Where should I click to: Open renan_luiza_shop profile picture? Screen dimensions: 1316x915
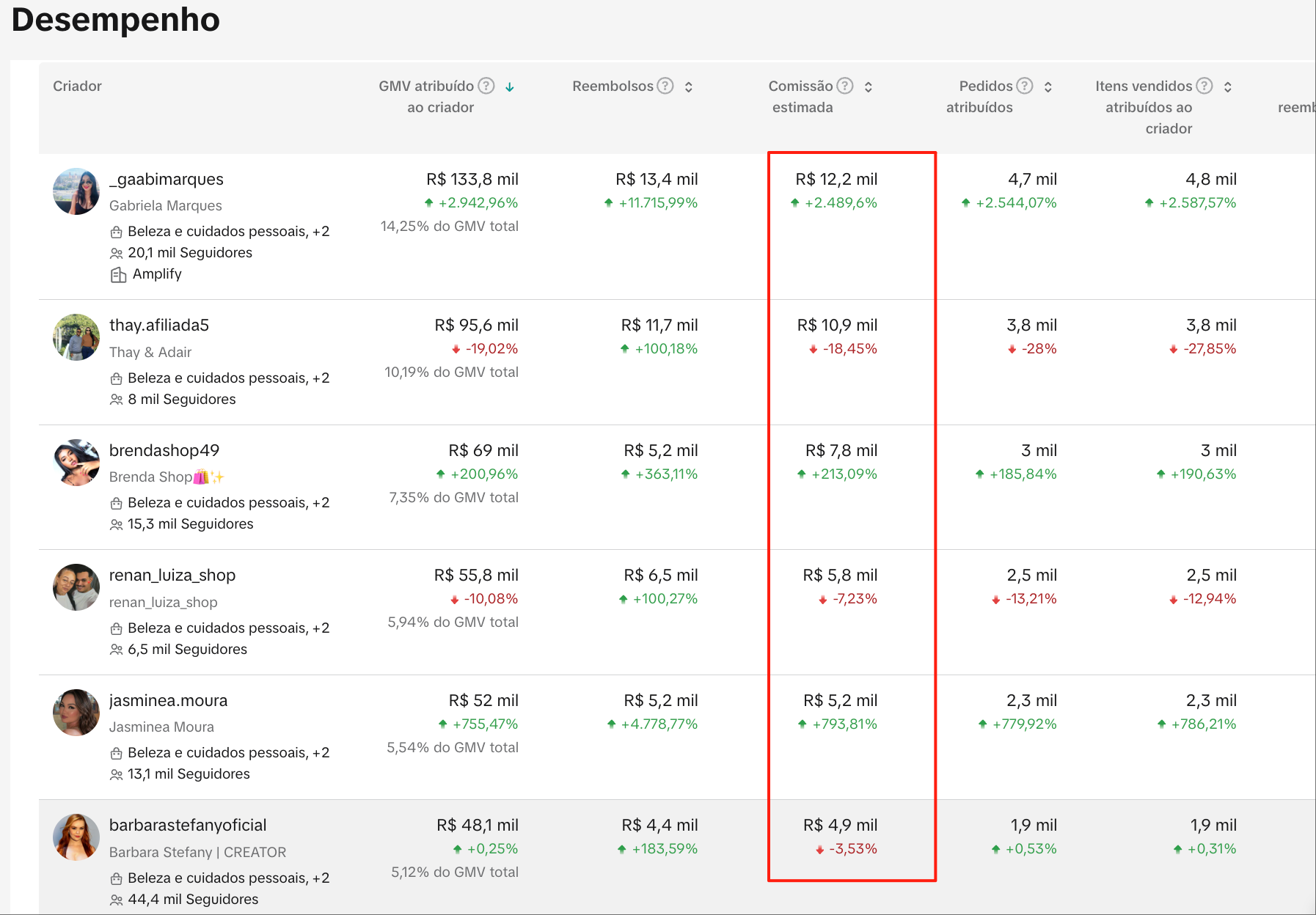click(76, 587)
